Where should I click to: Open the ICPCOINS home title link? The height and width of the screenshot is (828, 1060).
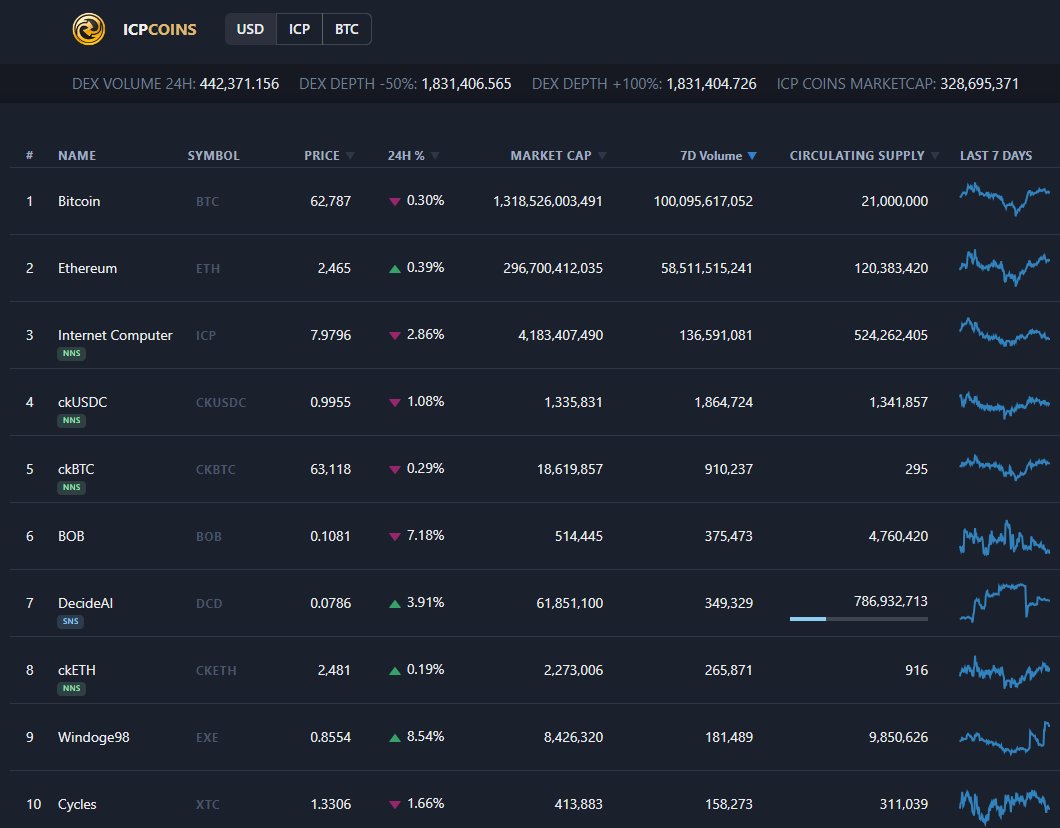coord(160,29)
